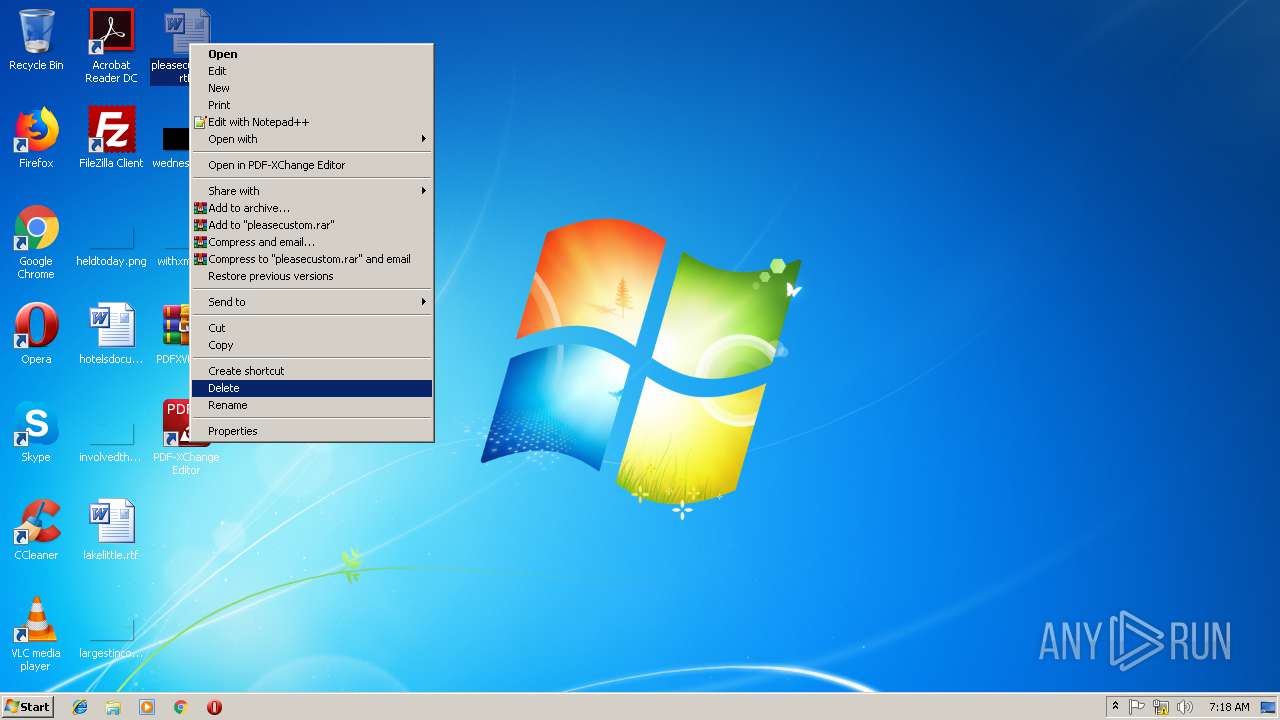Image resolution: width=1280 pixels, height=720 pixels.
Task: Click the clock showing 7:18 AM
Action: [x=1229, y=707]
